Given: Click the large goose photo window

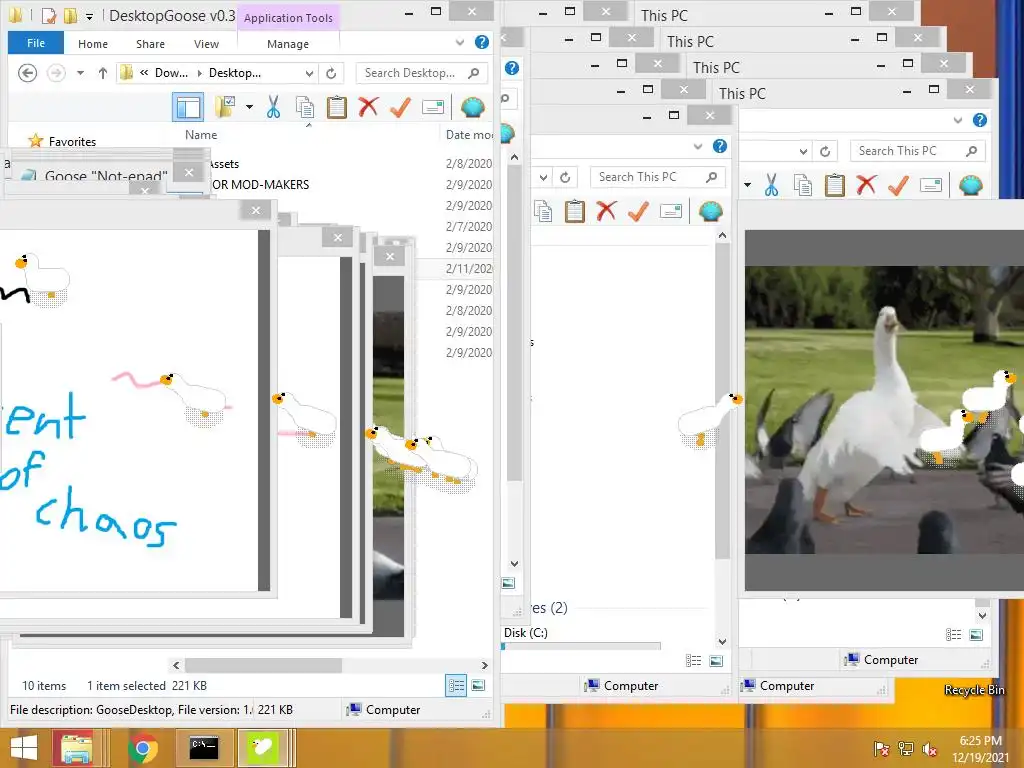Looking at the screenshot, I should tap(884, 410).
